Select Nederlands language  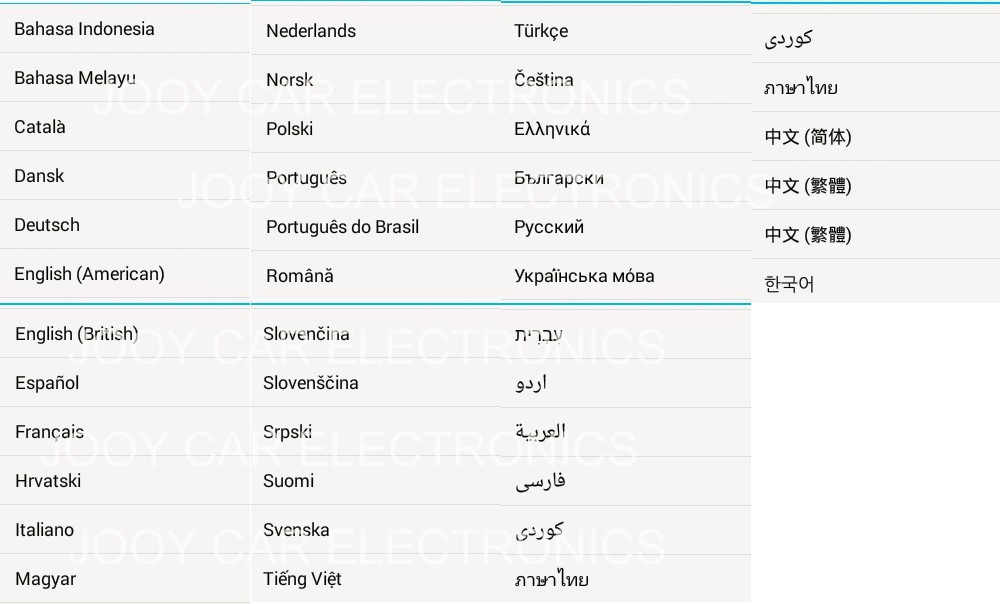311,31
